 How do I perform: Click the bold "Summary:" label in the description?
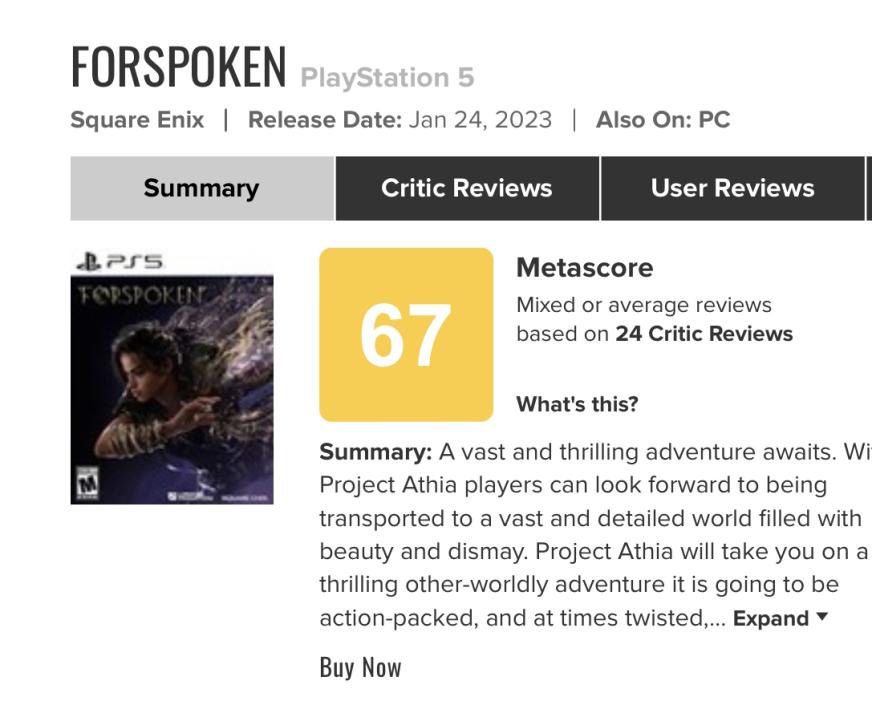375,452
